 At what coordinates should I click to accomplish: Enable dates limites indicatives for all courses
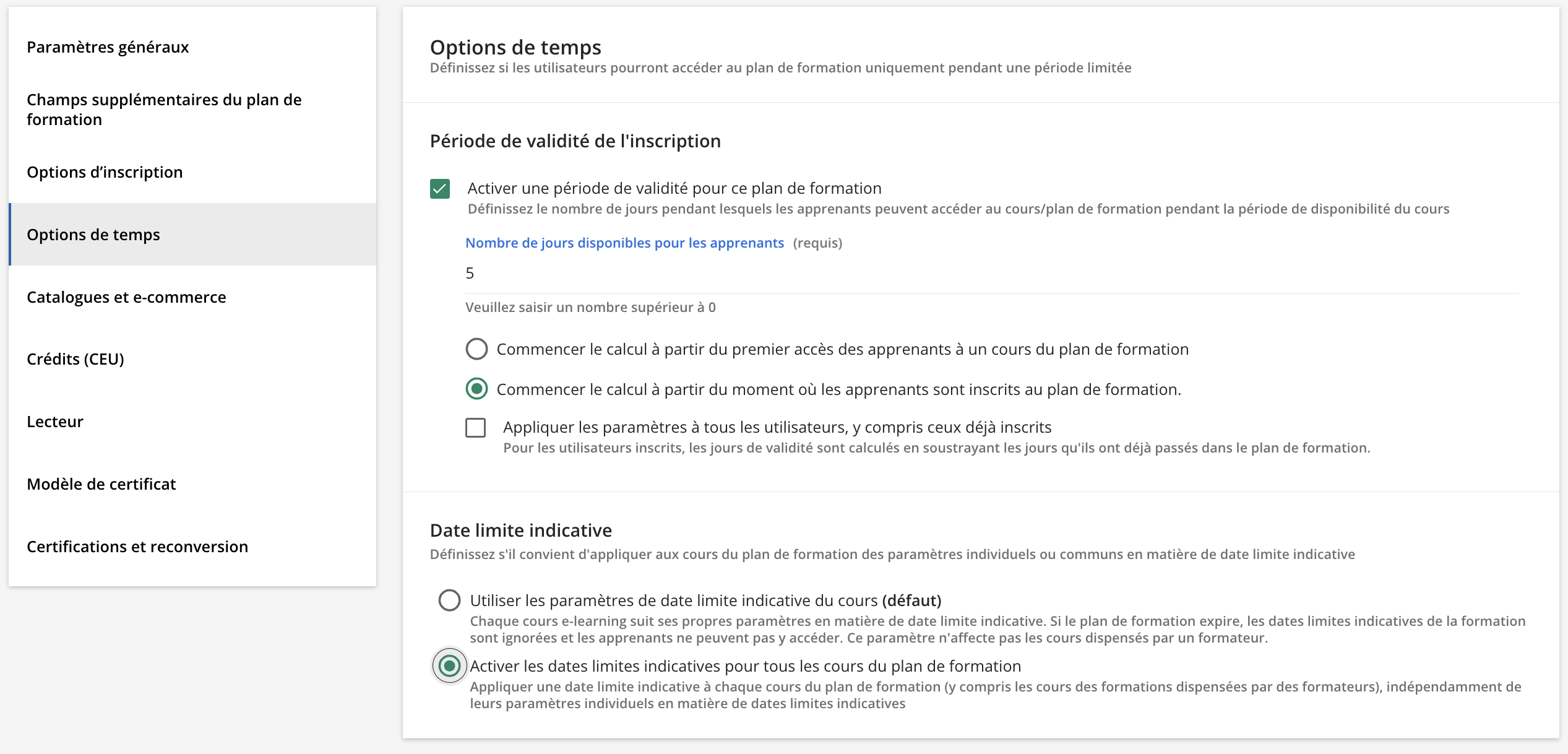(449, 665)
